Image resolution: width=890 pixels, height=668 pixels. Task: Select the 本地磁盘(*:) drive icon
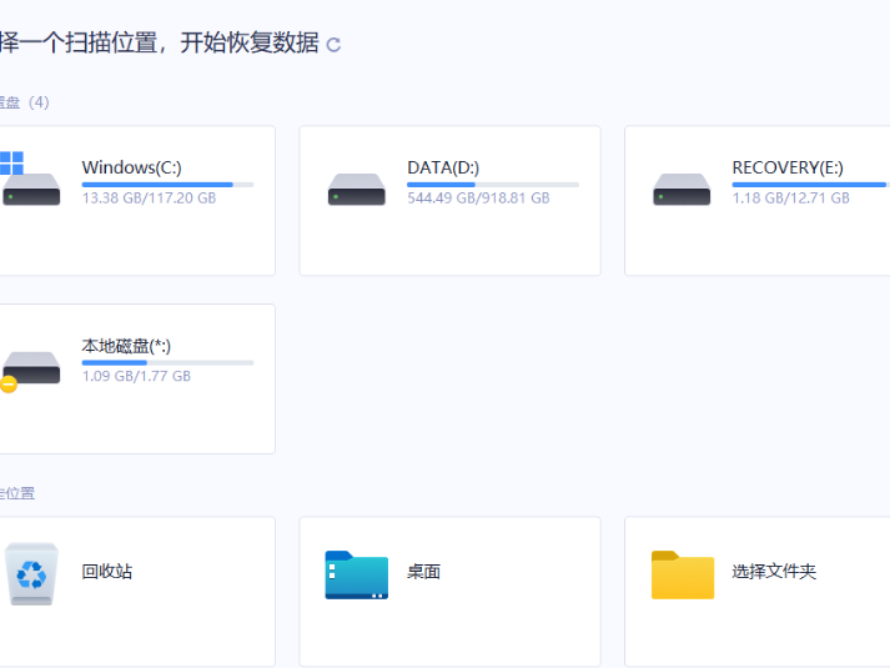click(30, 371)
